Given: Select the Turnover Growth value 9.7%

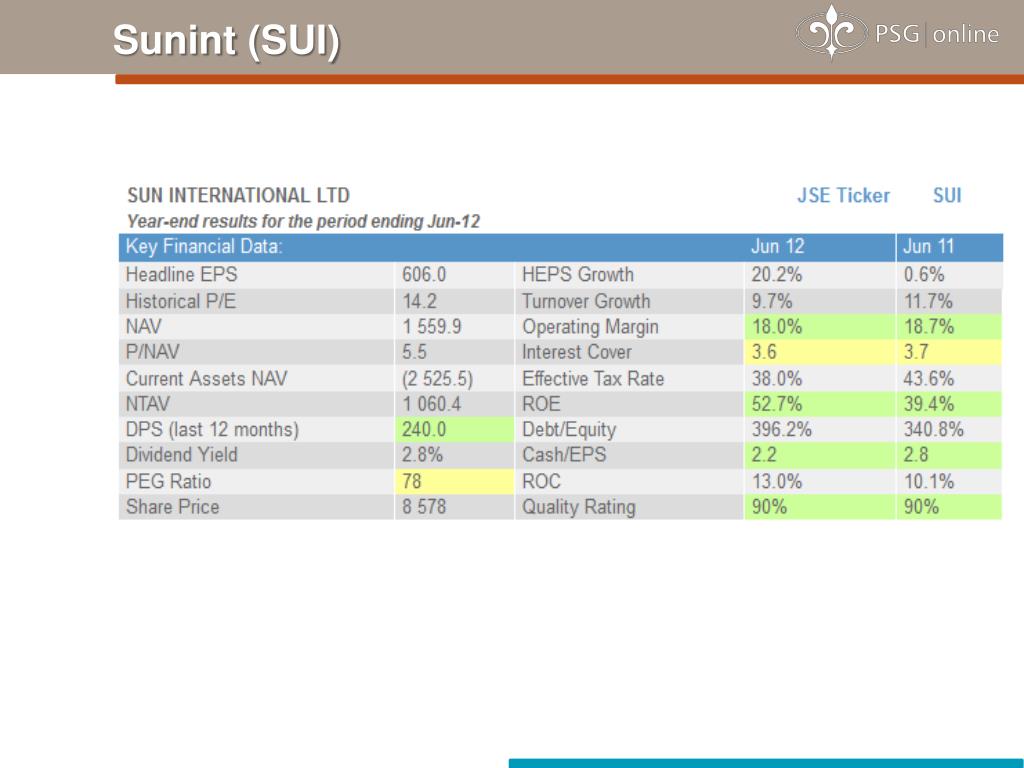Looking at the screenshot, I should click(771, 301).
